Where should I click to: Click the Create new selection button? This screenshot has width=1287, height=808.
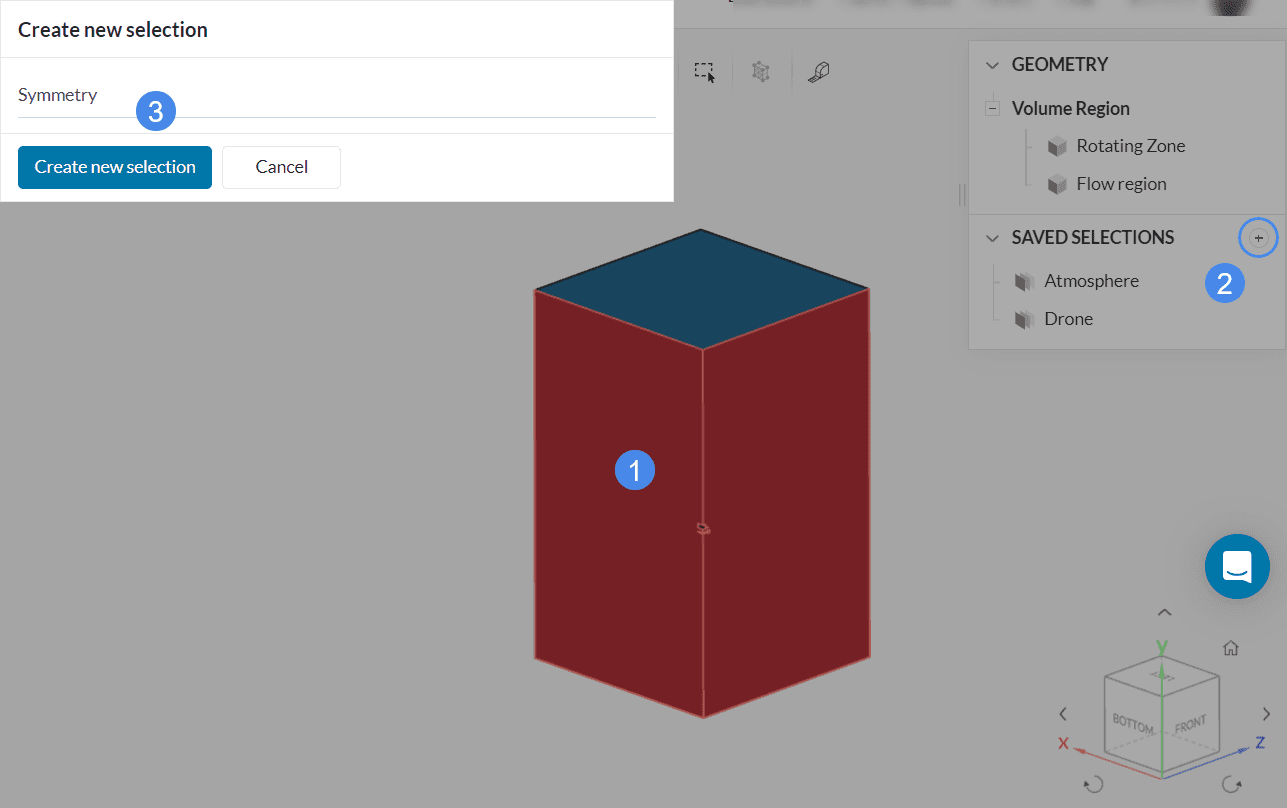(x=114, y=167)
